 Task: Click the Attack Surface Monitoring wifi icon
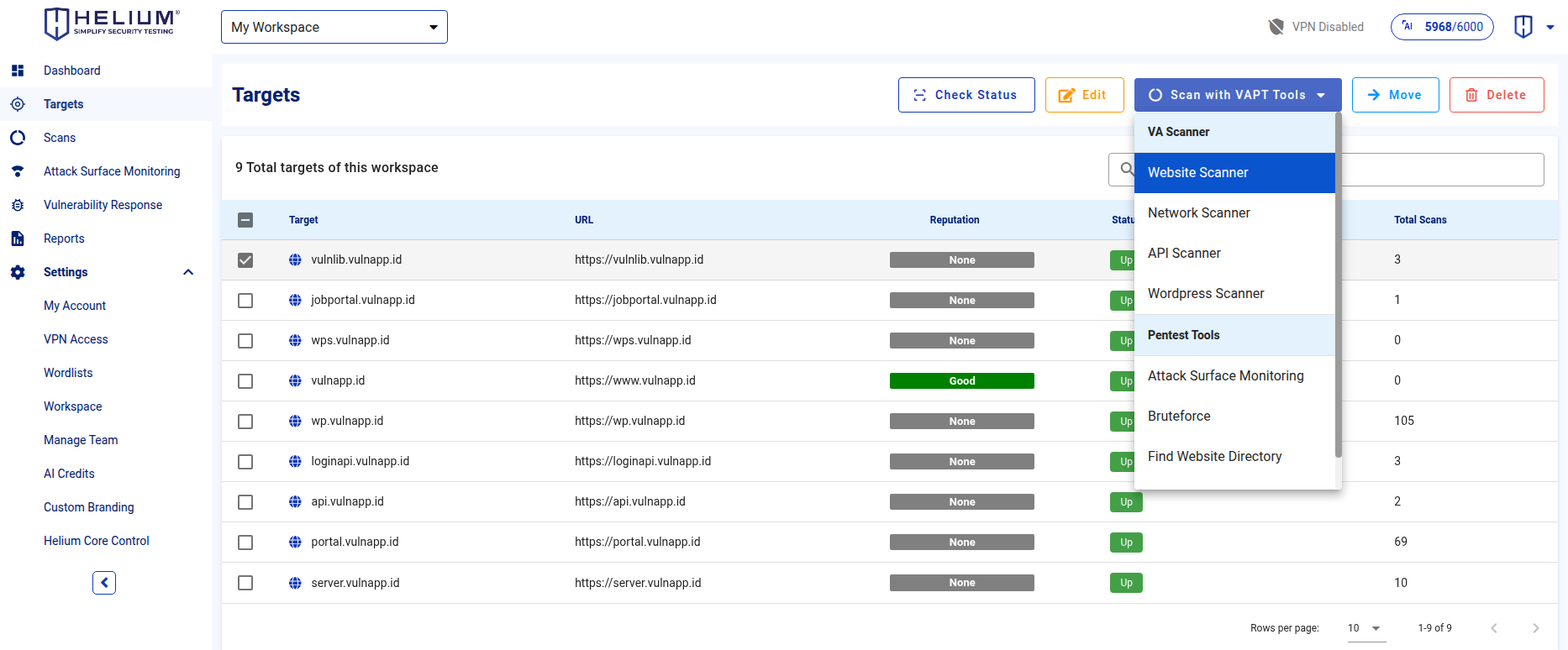18,171
